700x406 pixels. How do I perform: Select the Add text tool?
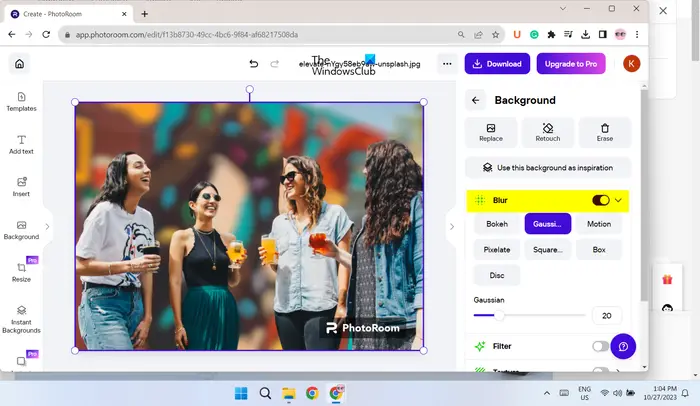tap(21, 145)
